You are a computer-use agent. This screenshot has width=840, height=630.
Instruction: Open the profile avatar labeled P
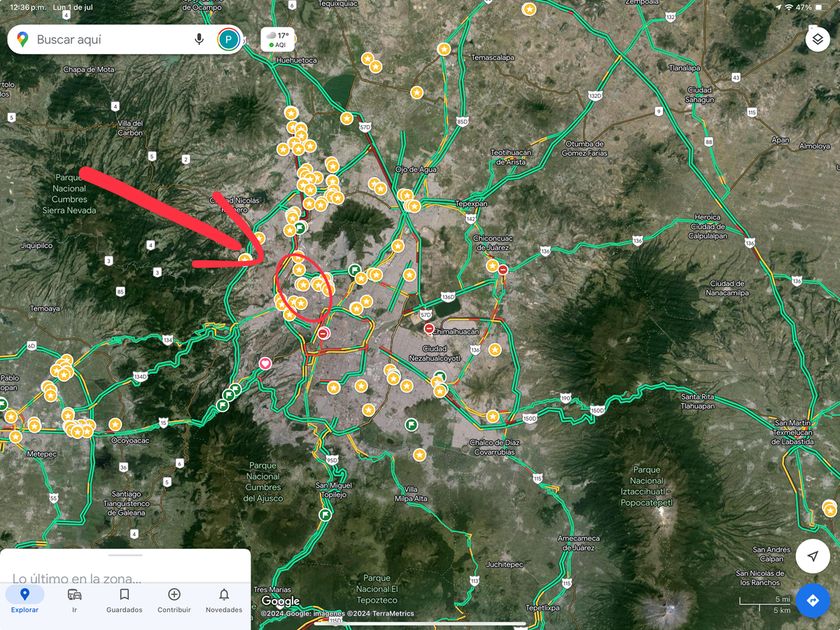(x=228, y=39)
